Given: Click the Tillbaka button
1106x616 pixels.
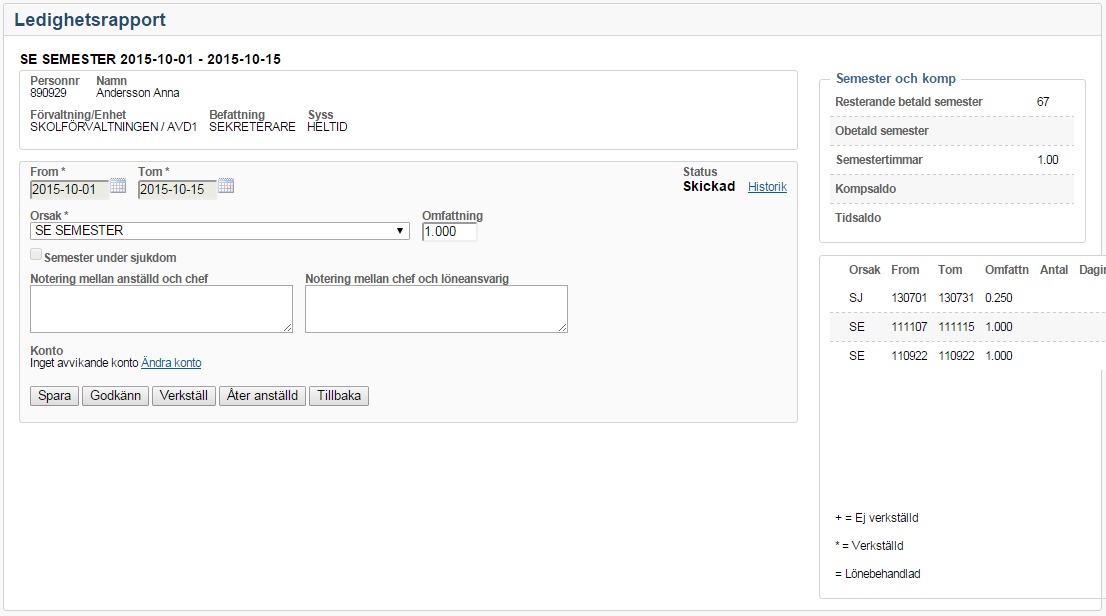Looking at the screenshot, I should tap(339, 396).
